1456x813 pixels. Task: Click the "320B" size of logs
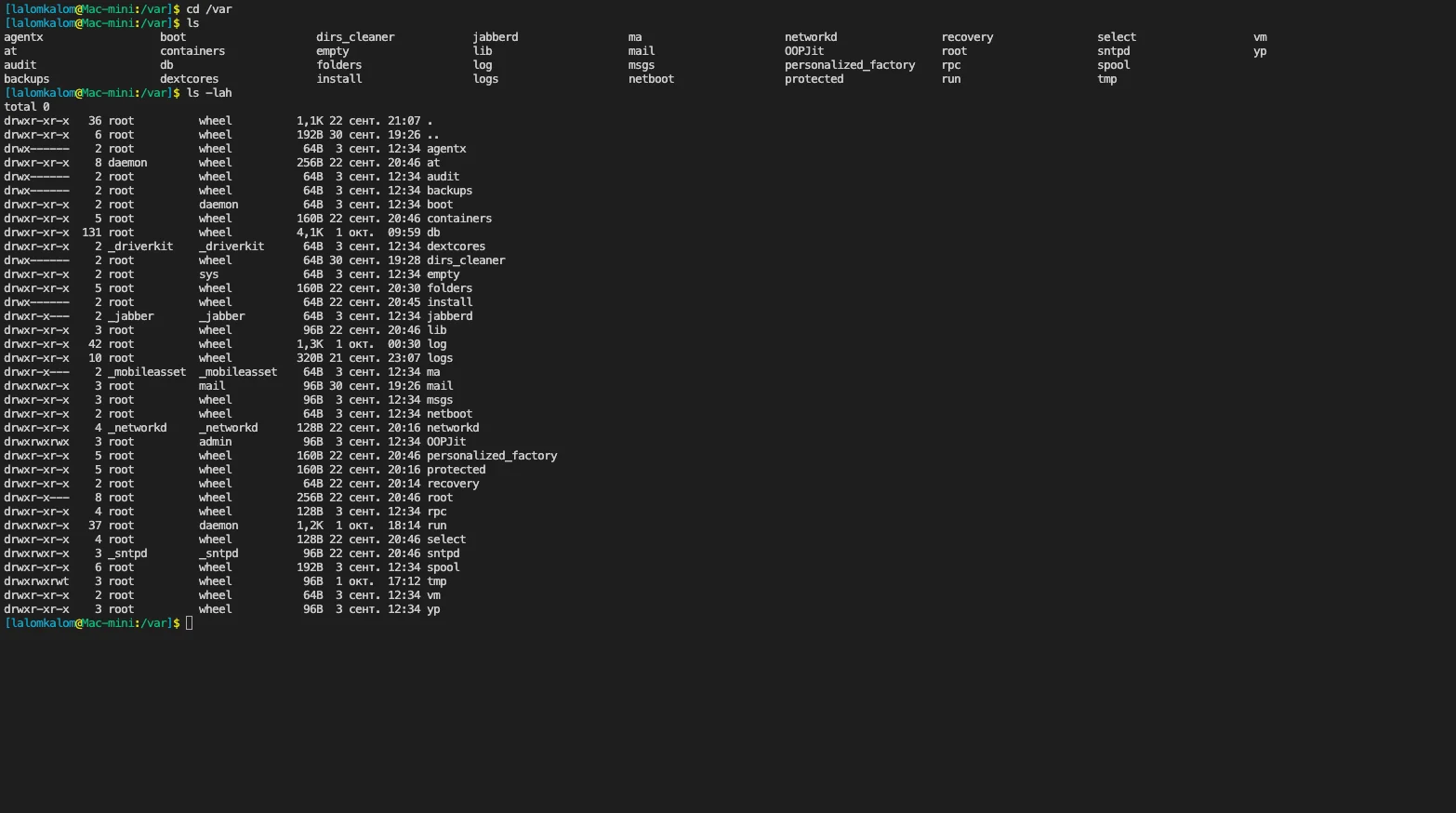point(311,358)
